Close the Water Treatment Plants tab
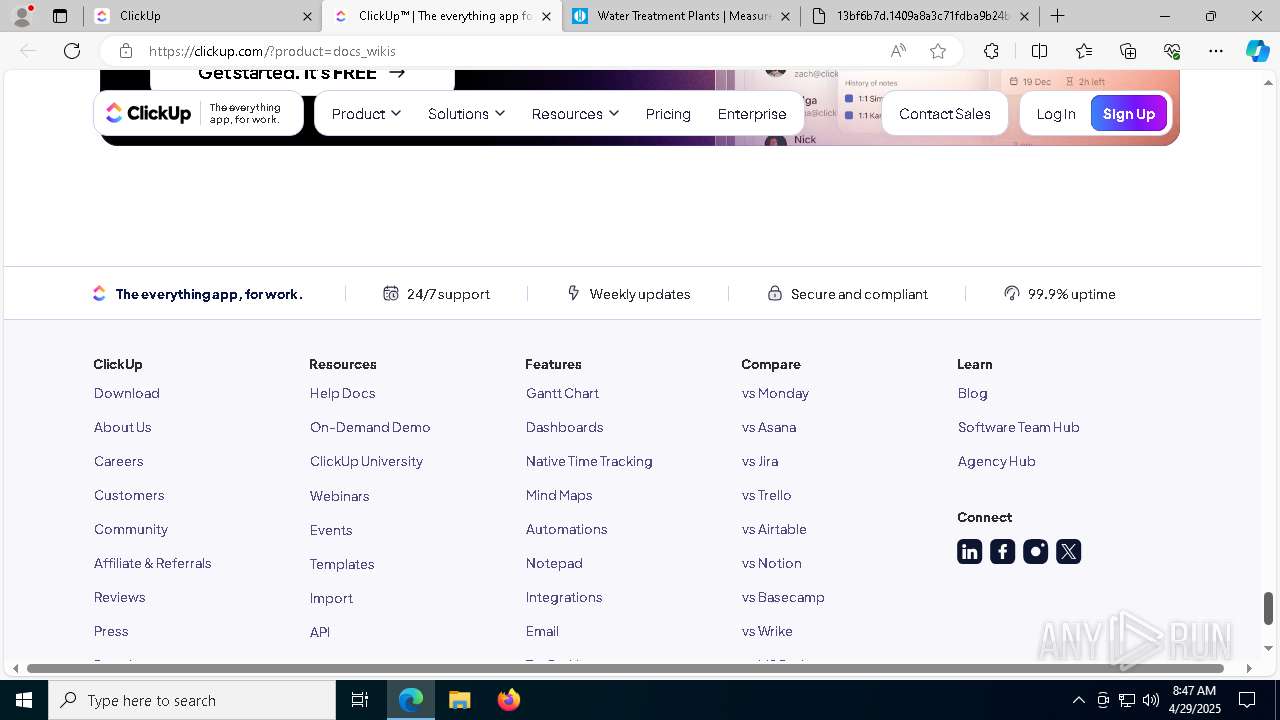1280x720 pixels. coord(785,16)
